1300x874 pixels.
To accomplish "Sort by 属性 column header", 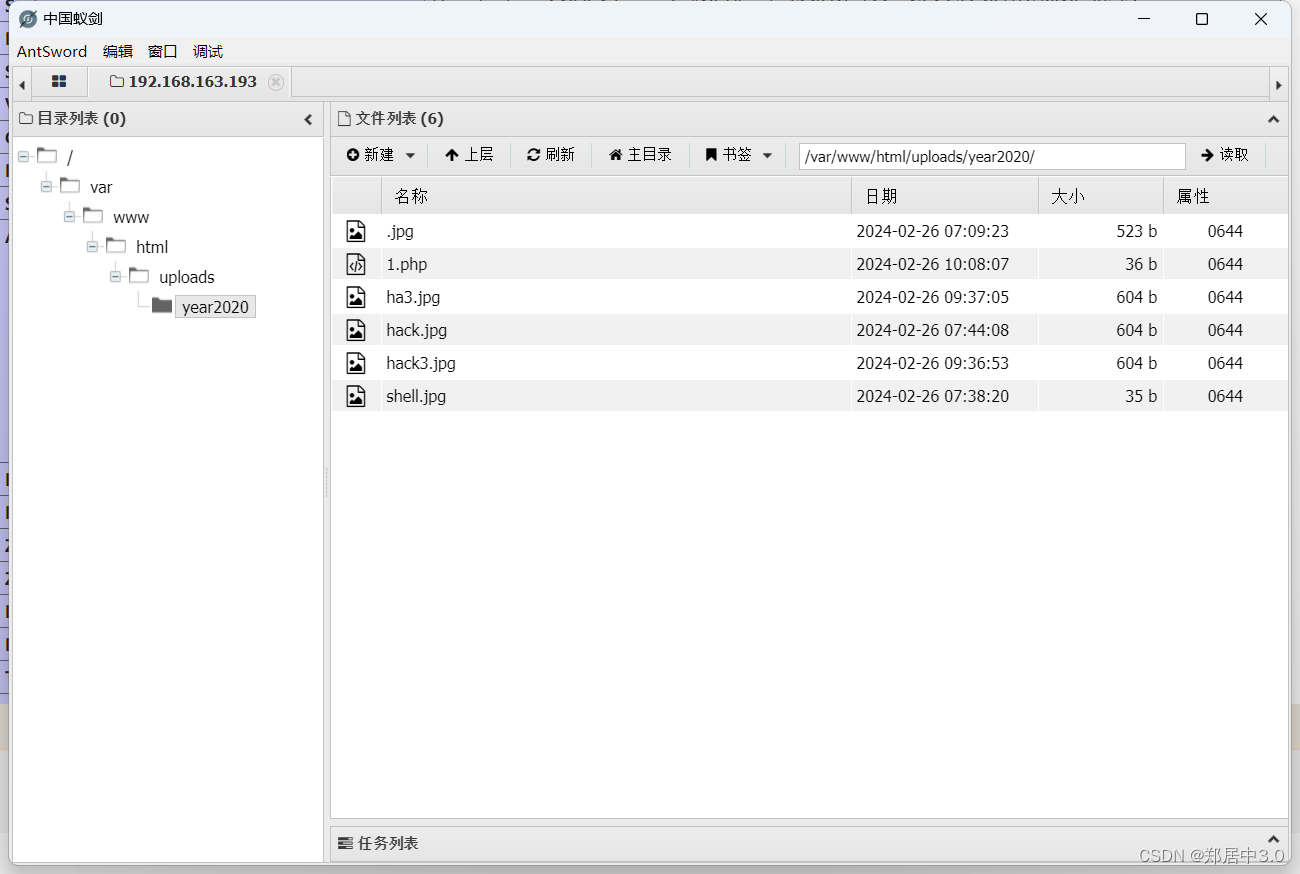I will (1226, 196).
